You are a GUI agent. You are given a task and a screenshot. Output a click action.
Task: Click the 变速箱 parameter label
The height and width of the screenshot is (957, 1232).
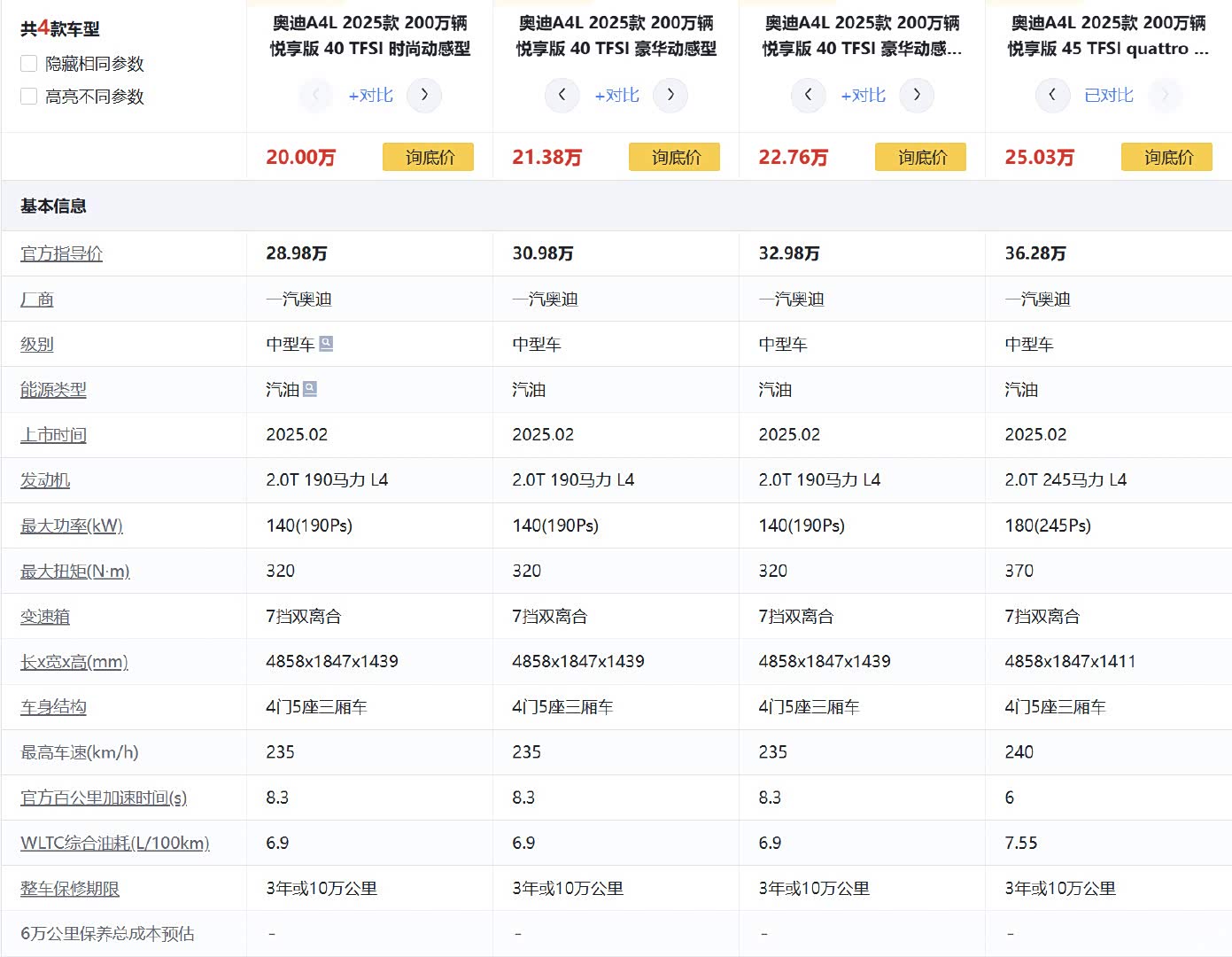45,617
